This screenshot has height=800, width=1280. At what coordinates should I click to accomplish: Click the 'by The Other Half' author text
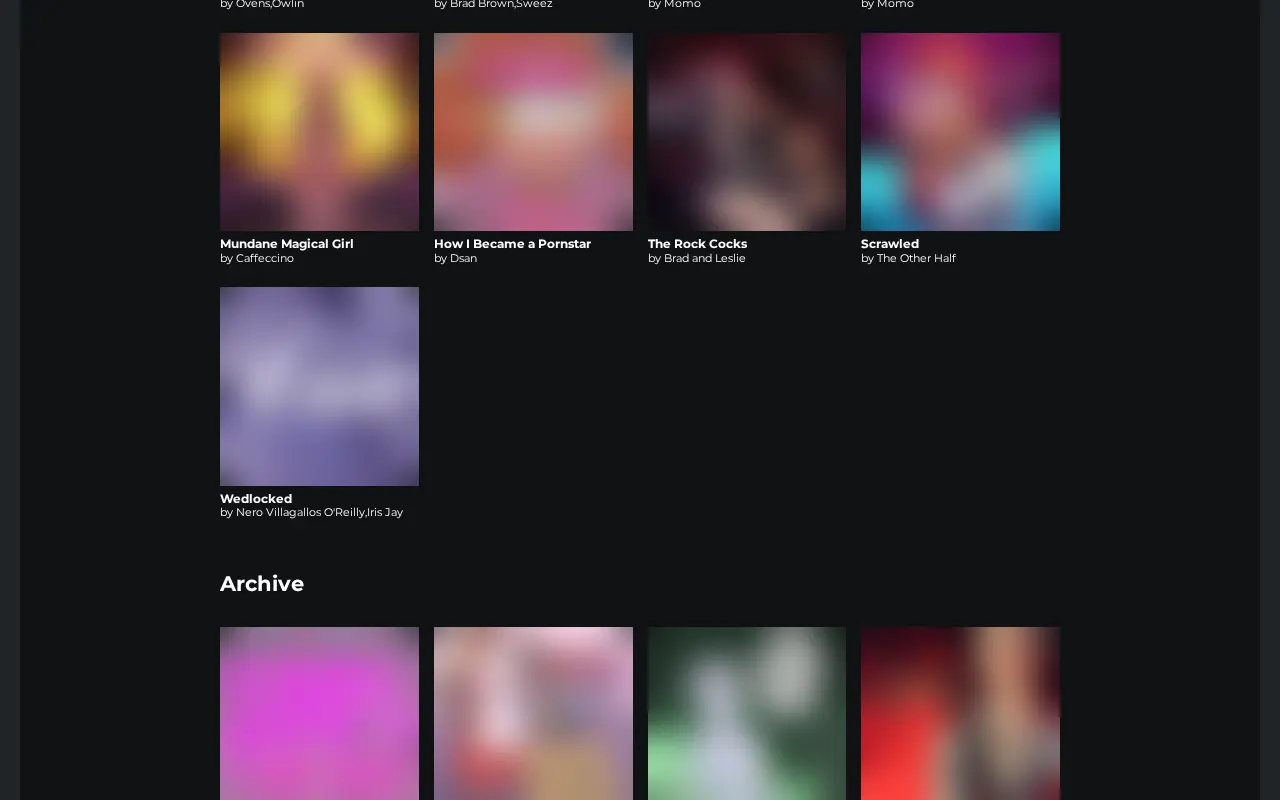[x=908, y=258]
